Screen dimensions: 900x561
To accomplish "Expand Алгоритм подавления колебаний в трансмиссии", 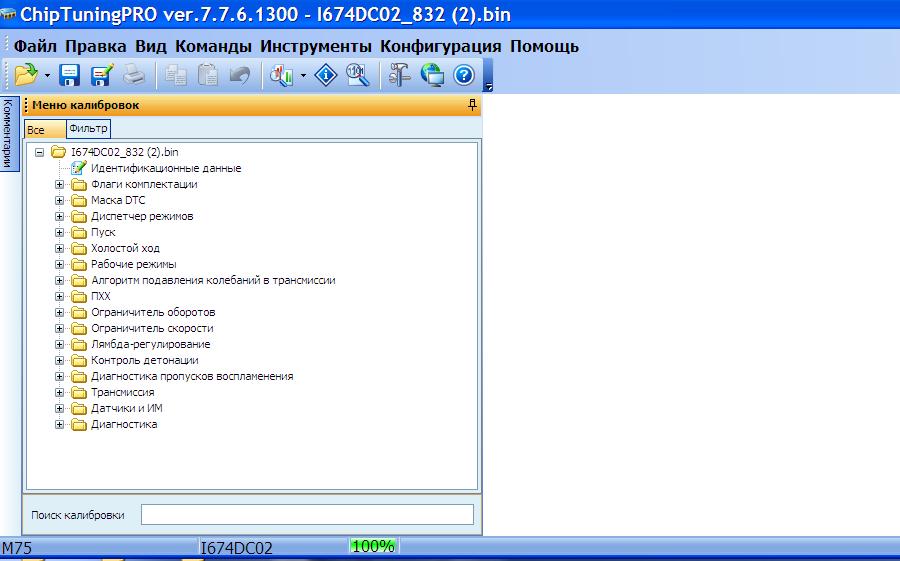I will coord(59,281).
